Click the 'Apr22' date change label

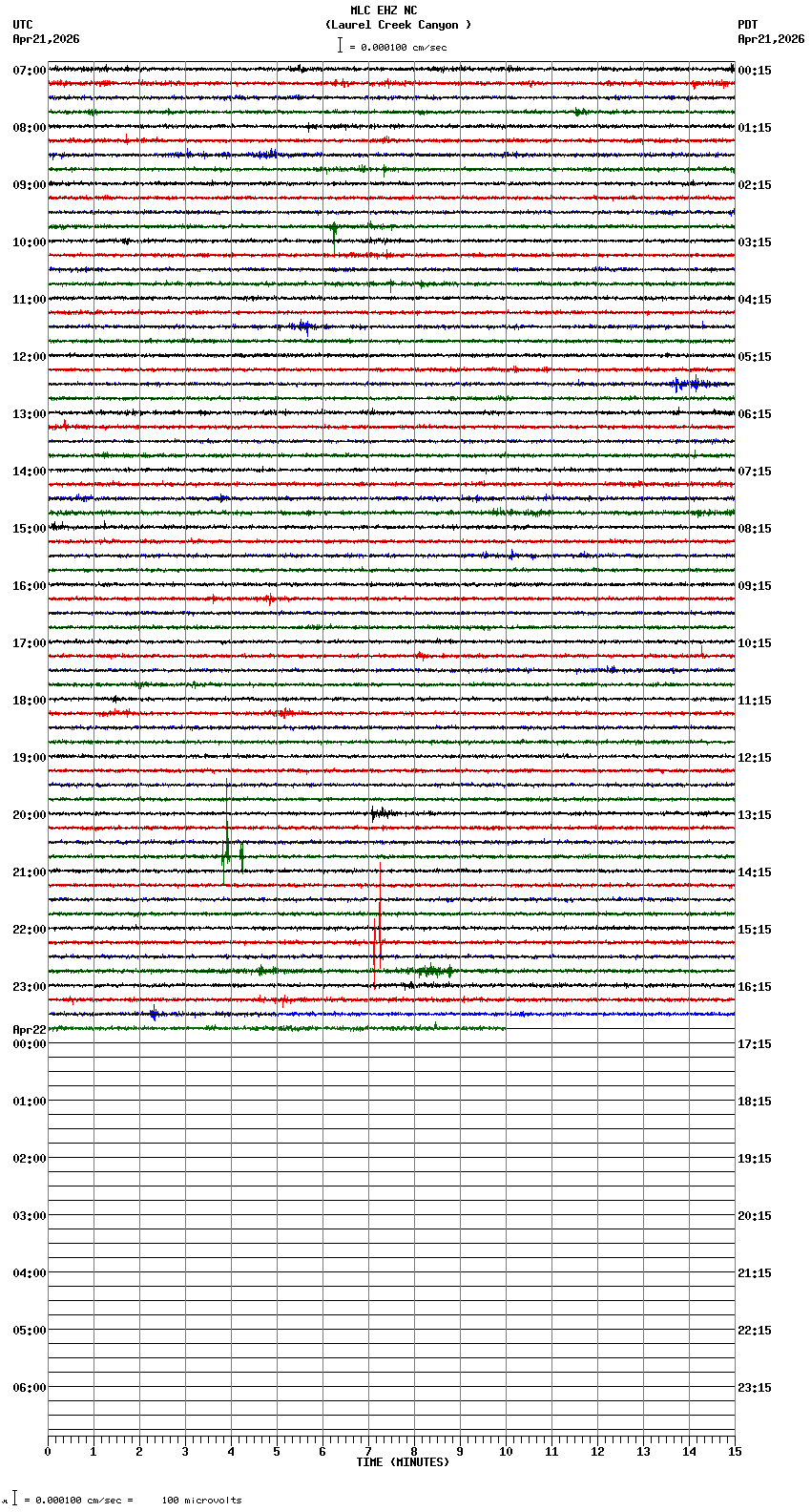[x=29, y=1030]
